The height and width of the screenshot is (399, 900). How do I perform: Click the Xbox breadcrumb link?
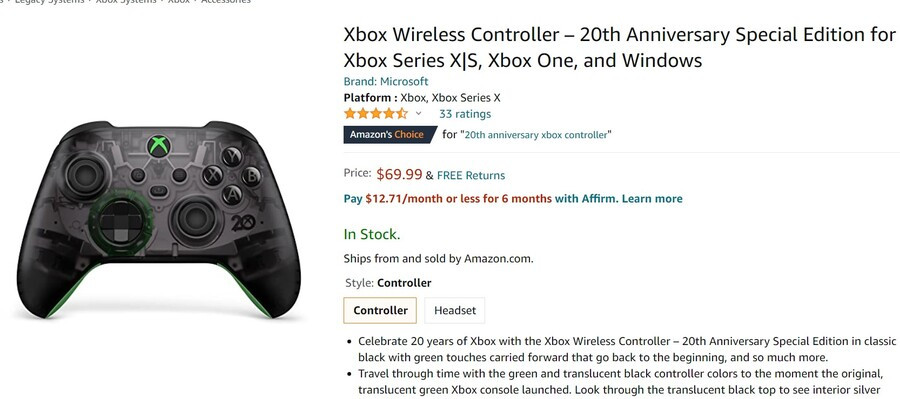(179, 2)
